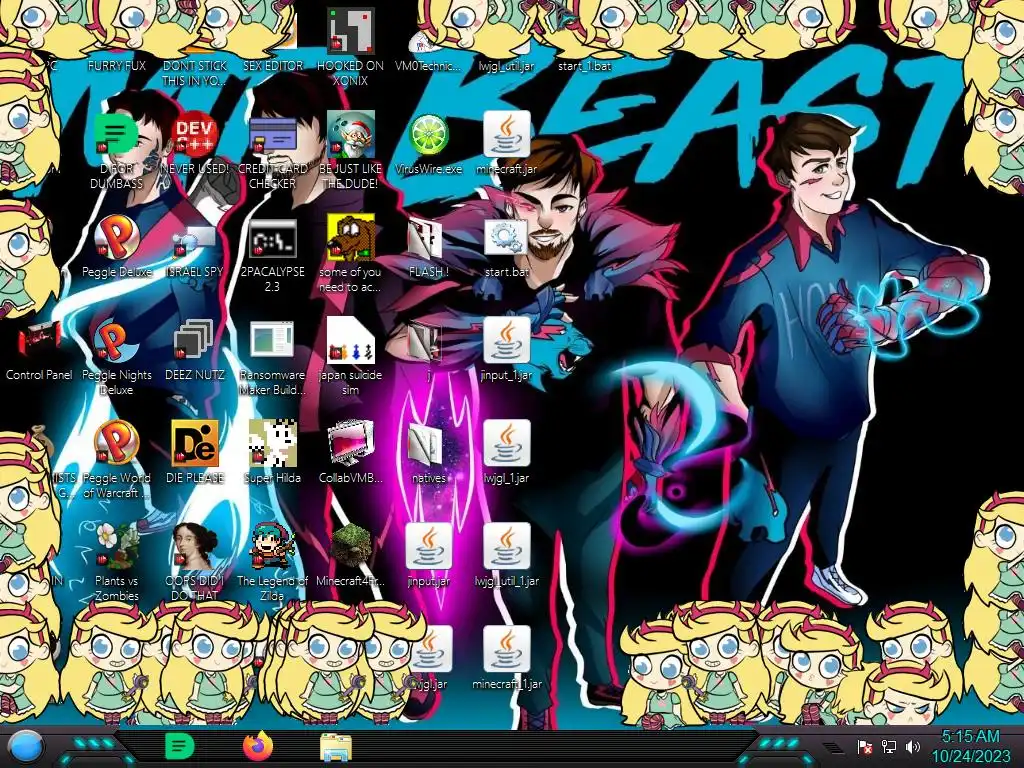Select the lwjgl_1.jar Java file
The width and height of the screenshot is (1024, 768).
point(507,444)
